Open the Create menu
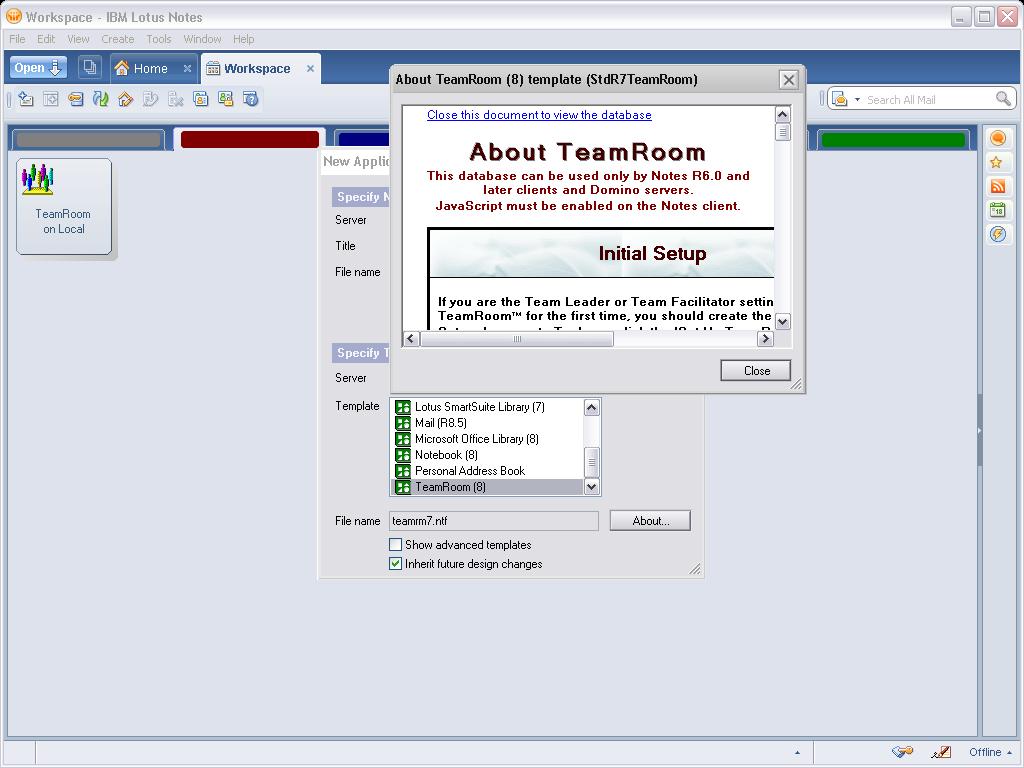The height and width of the screenshot is (768, 1024). click(x=118, y=39)
